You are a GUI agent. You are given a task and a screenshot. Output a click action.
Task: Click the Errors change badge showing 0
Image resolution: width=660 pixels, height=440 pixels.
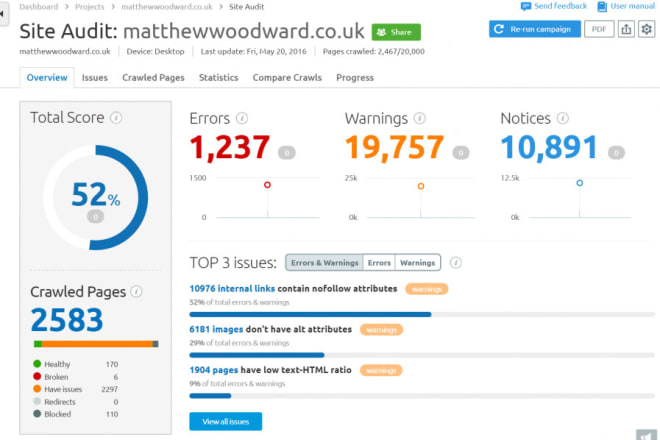287,153
